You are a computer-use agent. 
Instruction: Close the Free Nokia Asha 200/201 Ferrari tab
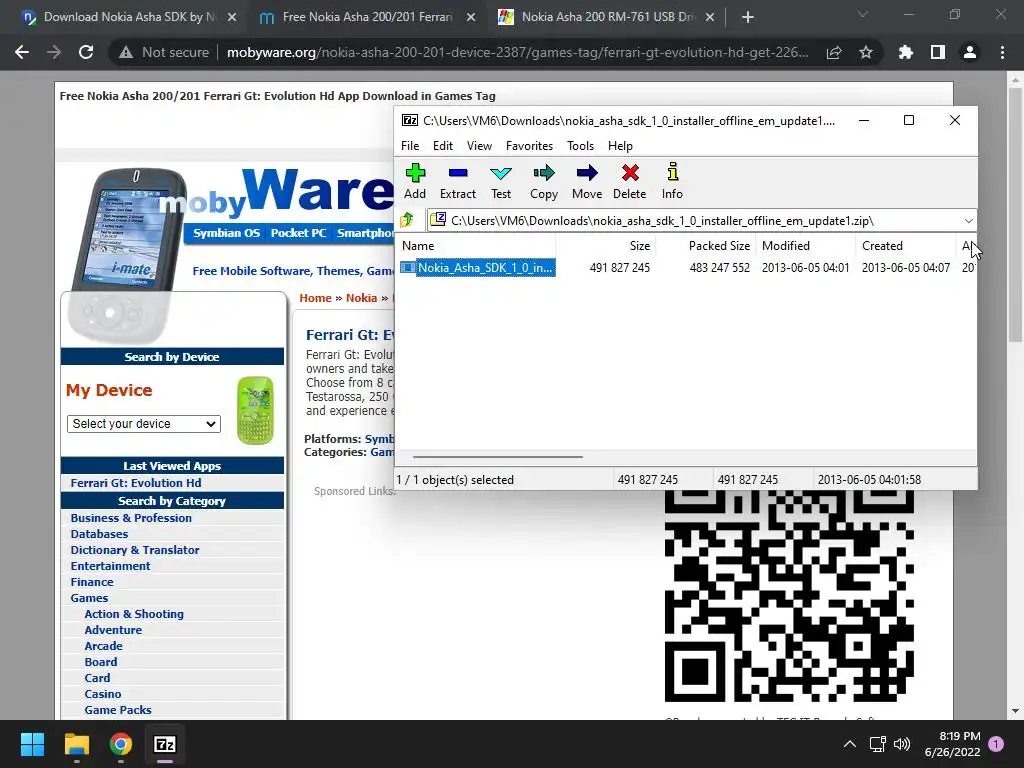(471, 17)
